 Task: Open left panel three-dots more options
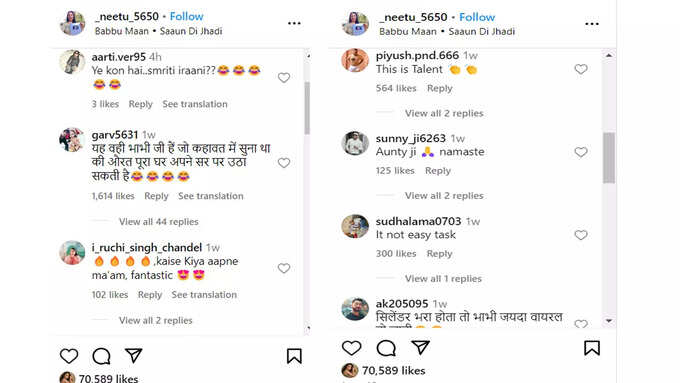pyautogui.click(x=294, y=23)
